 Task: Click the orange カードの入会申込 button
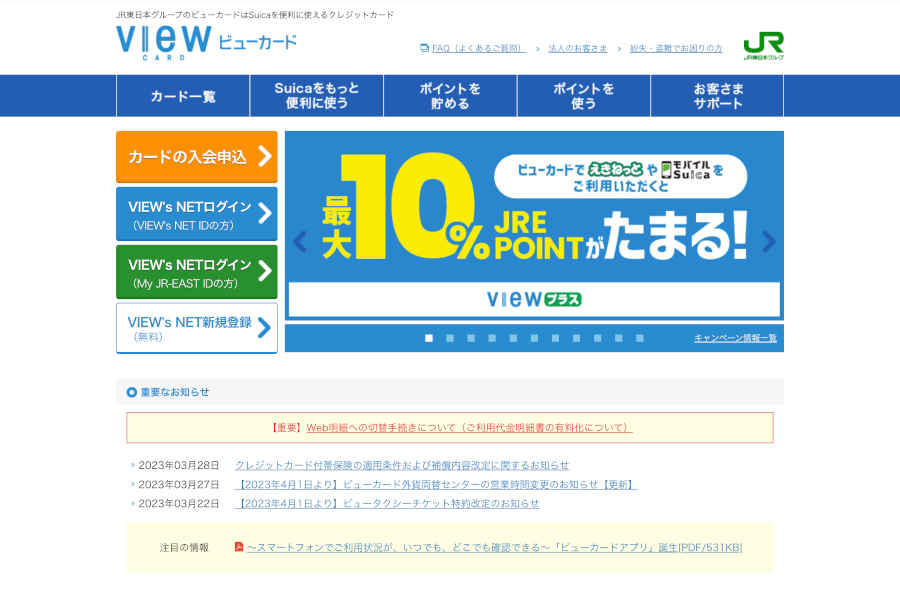click(197, 157)
